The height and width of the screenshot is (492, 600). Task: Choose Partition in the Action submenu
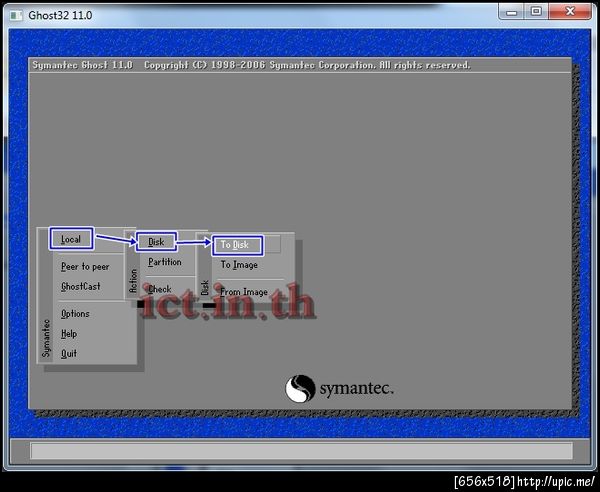165,262
